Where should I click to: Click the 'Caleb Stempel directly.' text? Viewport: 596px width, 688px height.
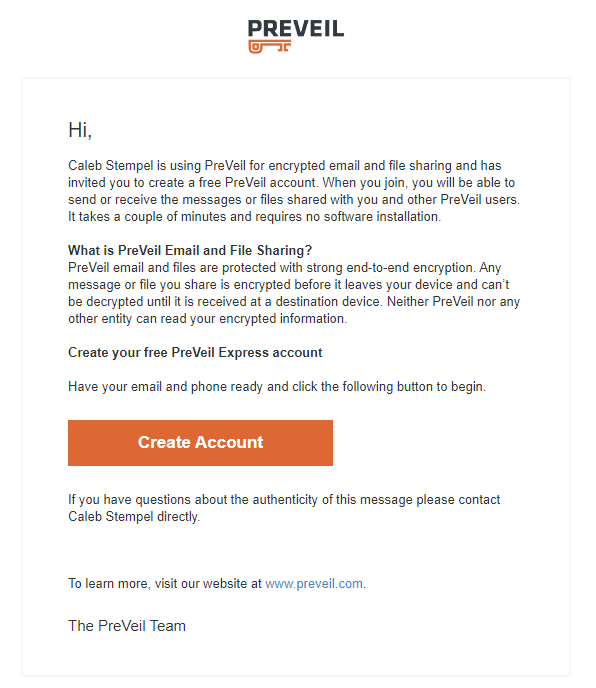point(134,516)
